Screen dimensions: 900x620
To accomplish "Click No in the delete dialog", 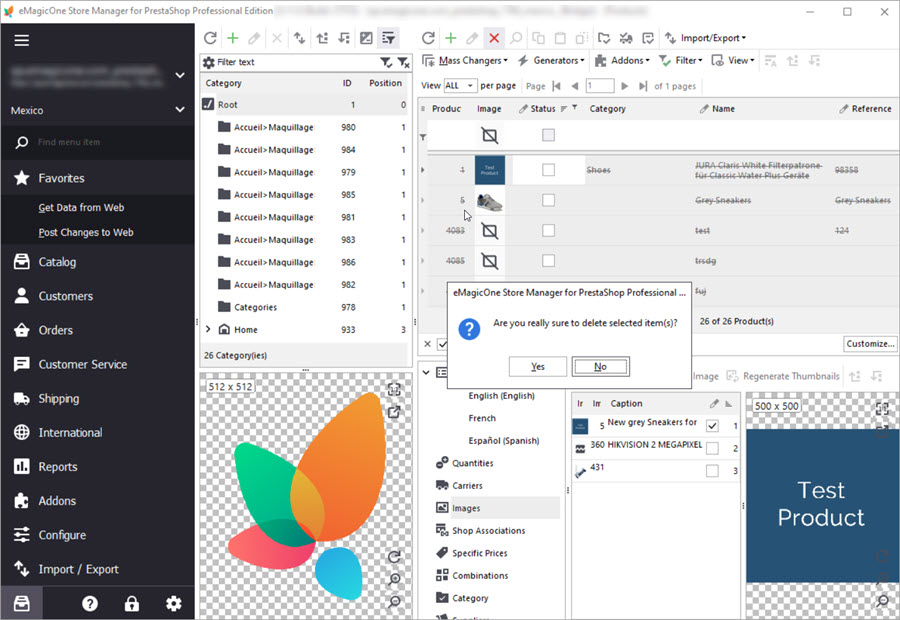I will pos(600,366).
